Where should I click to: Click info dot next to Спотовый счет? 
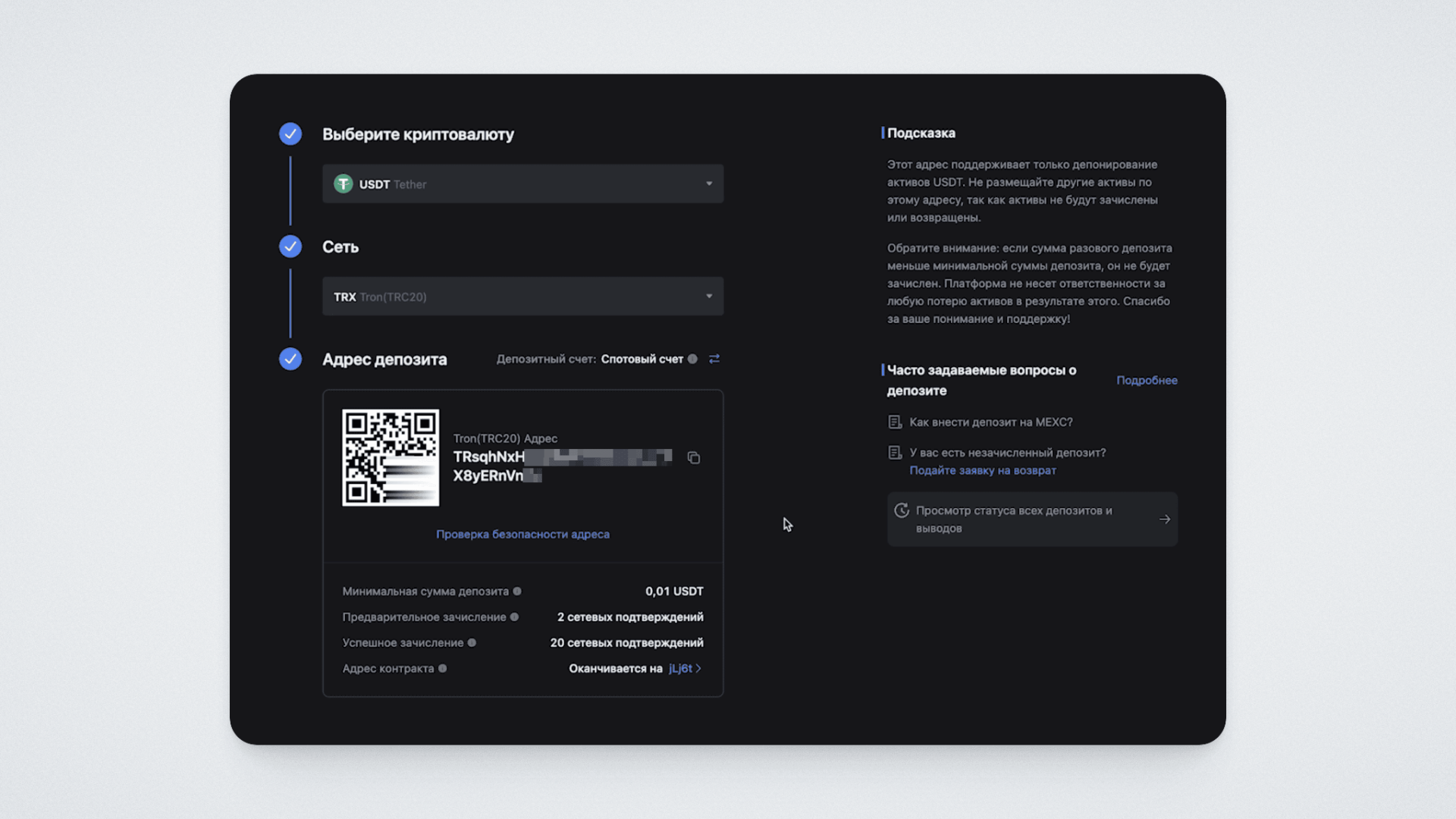tap(692, 359)
